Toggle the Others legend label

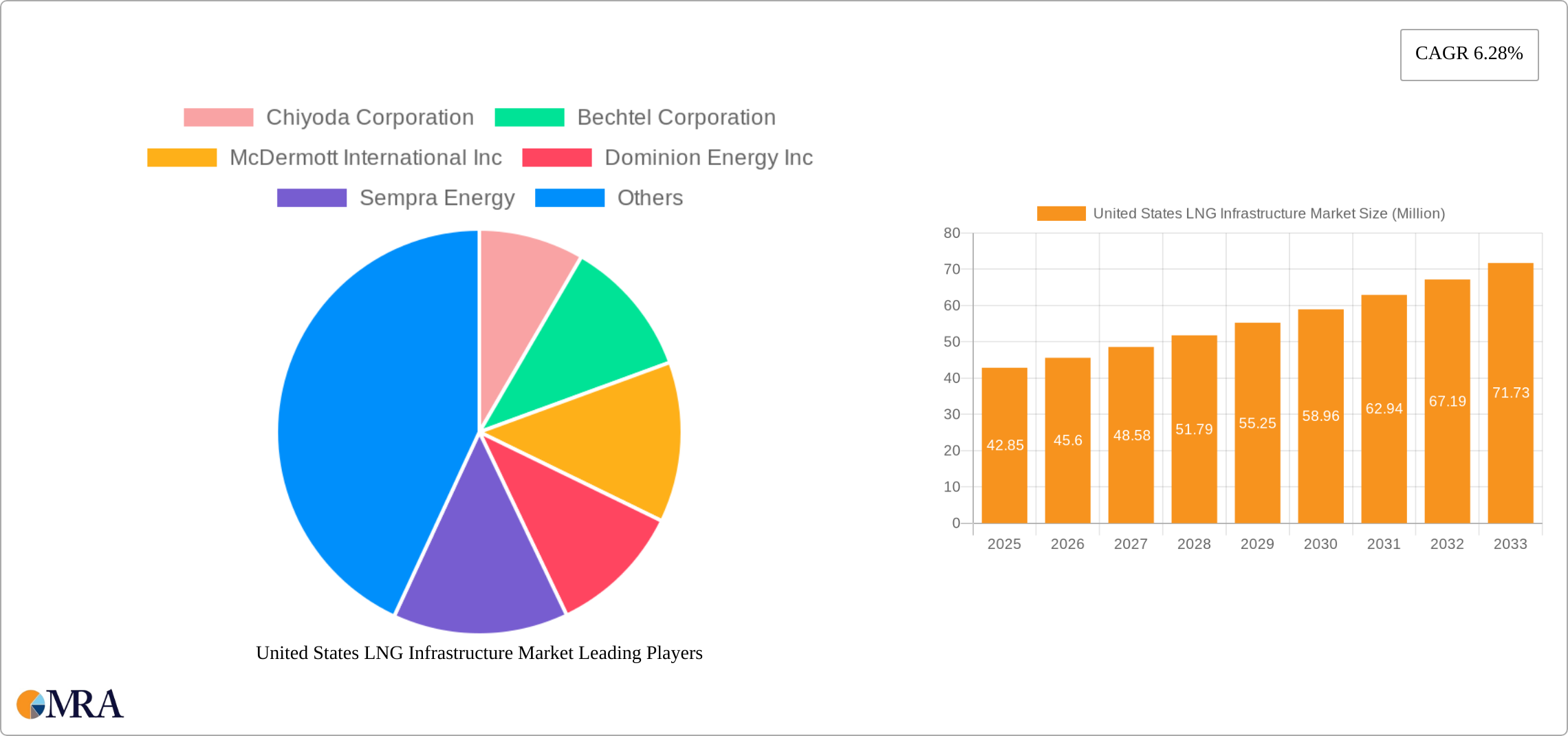(651, 198)
